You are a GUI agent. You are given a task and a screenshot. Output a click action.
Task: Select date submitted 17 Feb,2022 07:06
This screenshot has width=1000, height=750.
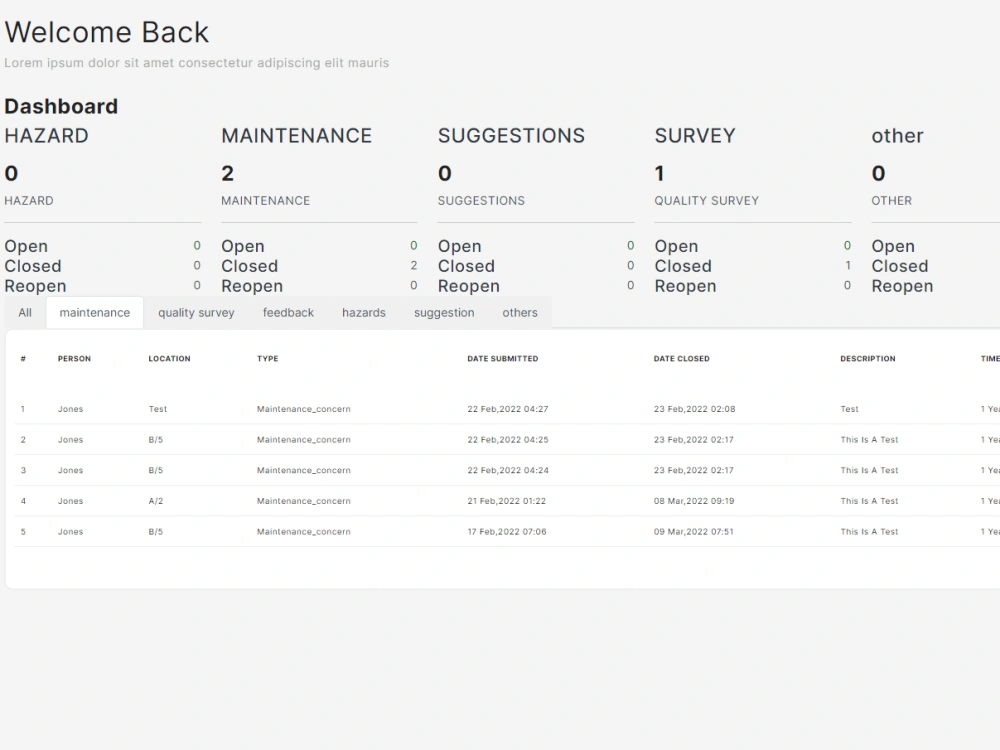(506, 531)
